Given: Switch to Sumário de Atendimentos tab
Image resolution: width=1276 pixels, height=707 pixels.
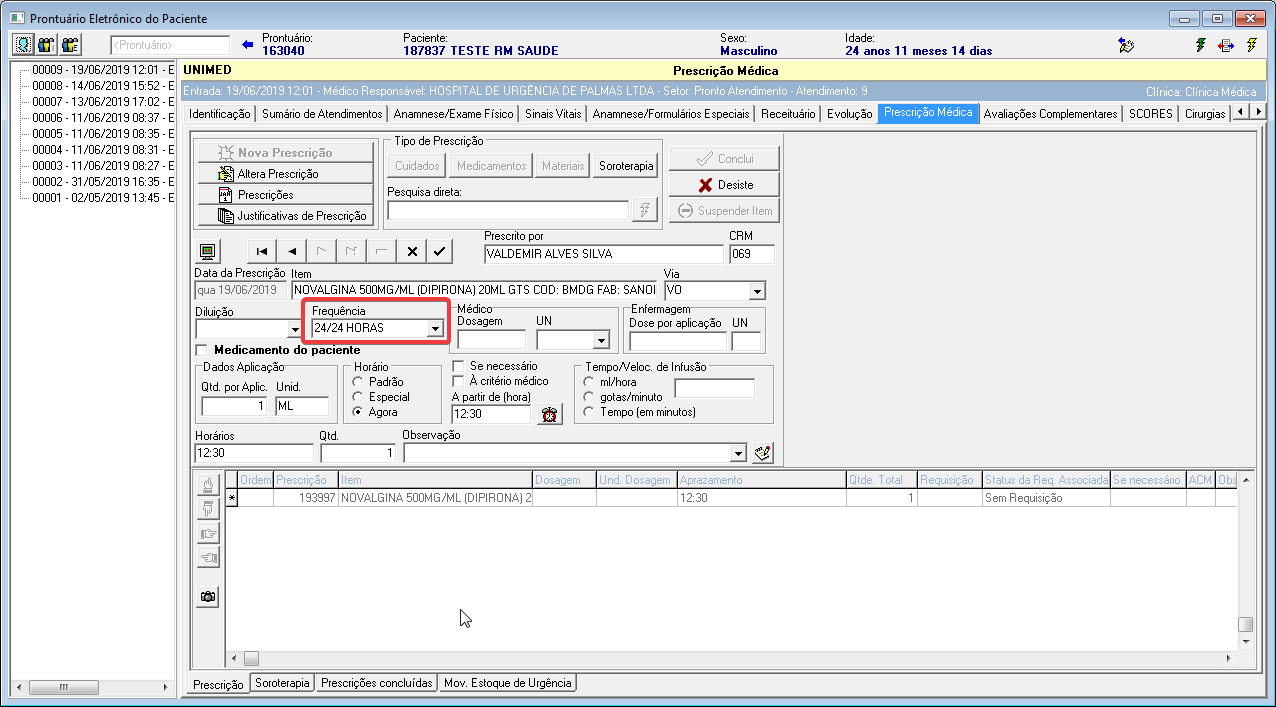Looking at the screenshot, I should click(x=322, y=114).
